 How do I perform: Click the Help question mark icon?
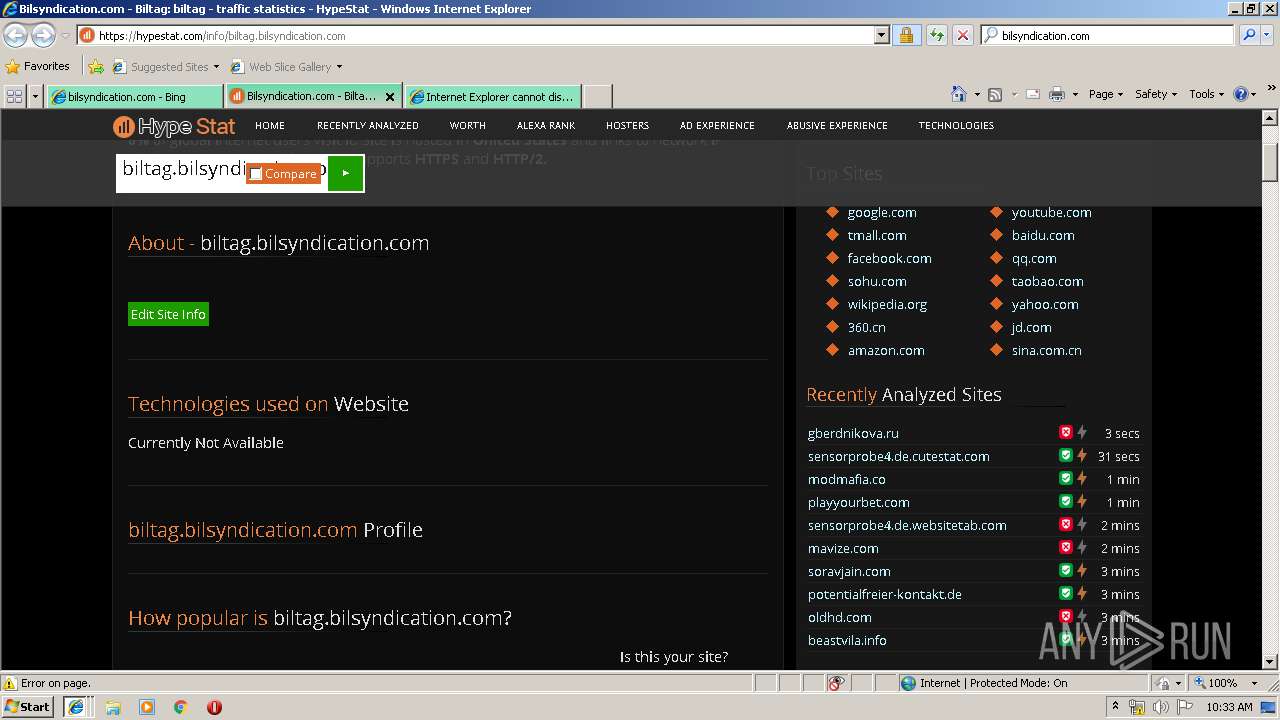[1241, 94]
